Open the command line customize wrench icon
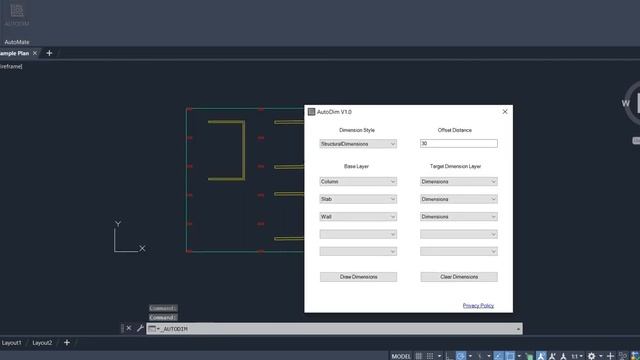The height and width of the screenshot is (360, 640). click(140, 328)
